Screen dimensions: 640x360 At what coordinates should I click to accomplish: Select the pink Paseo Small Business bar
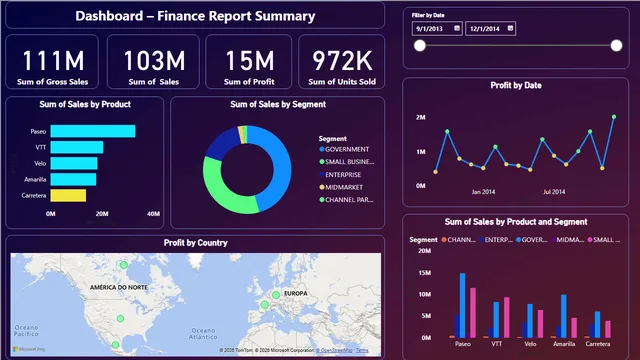pyautogui.click(x=473, y=313)
